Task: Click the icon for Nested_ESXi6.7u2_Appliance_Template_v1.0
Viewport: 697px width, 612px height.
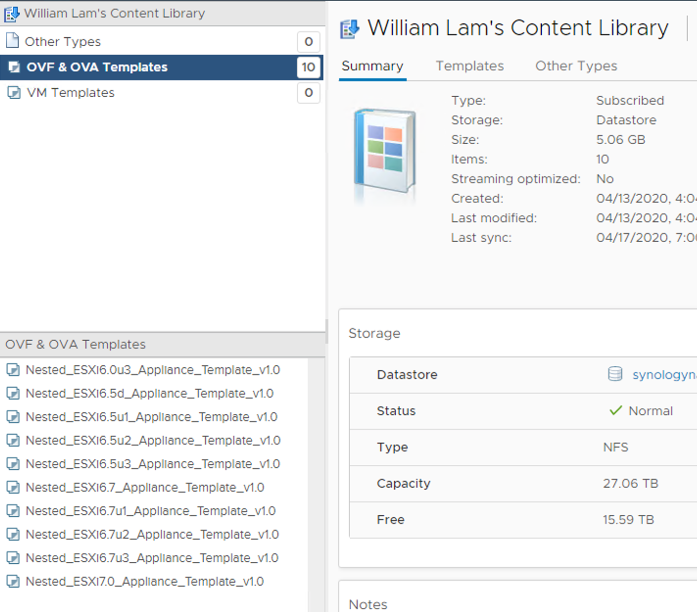Action: pos(13,534)
